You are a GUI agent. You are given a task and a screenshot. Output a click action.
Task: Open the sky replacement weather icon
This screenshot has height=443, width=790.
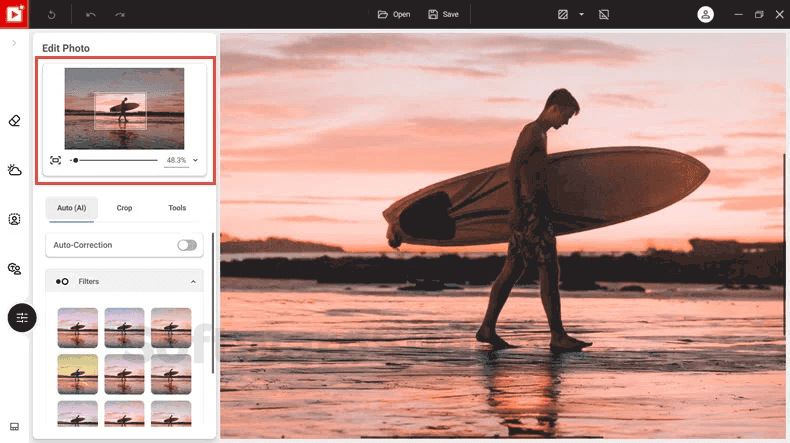[14, 170]
